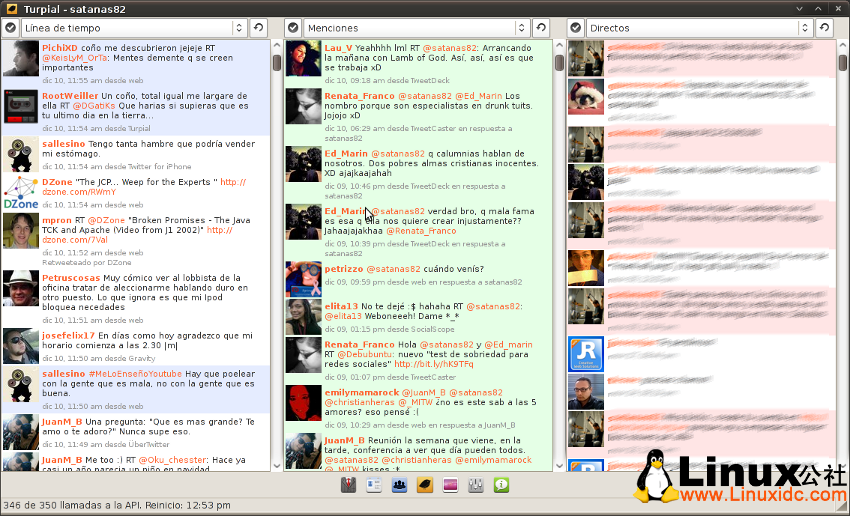Screen dimensions: 850x516
Task: Refresh the Línea de tiempo column
Action: pos(259,28)
